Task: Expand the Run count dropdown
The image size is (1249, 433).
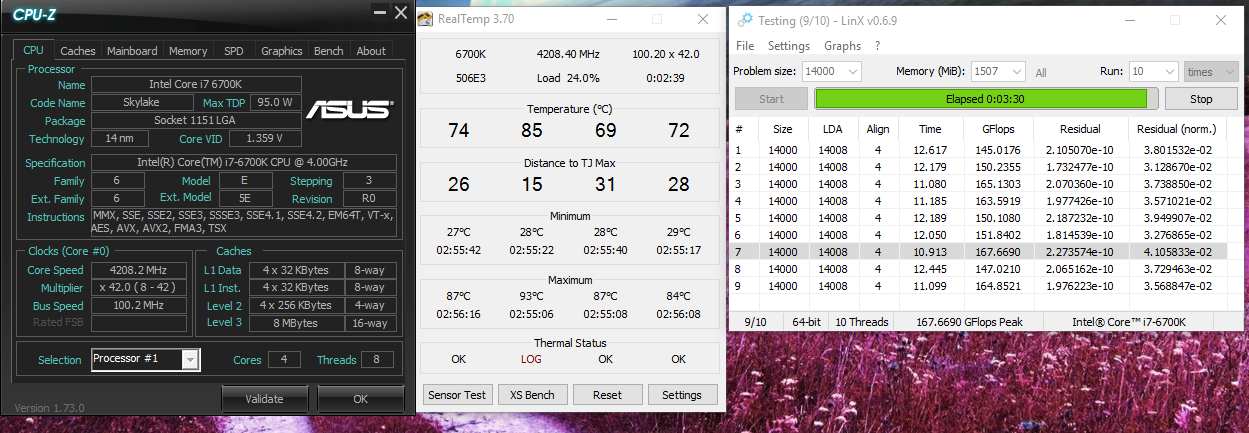Action: [1168, 72]
